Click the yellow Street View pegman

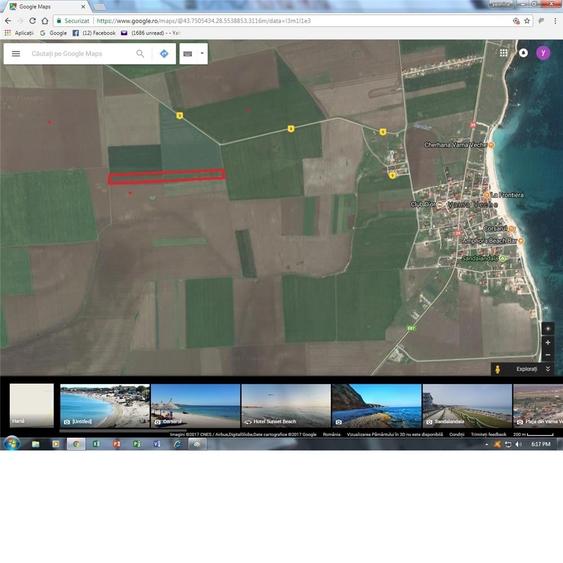coord(498,369)
